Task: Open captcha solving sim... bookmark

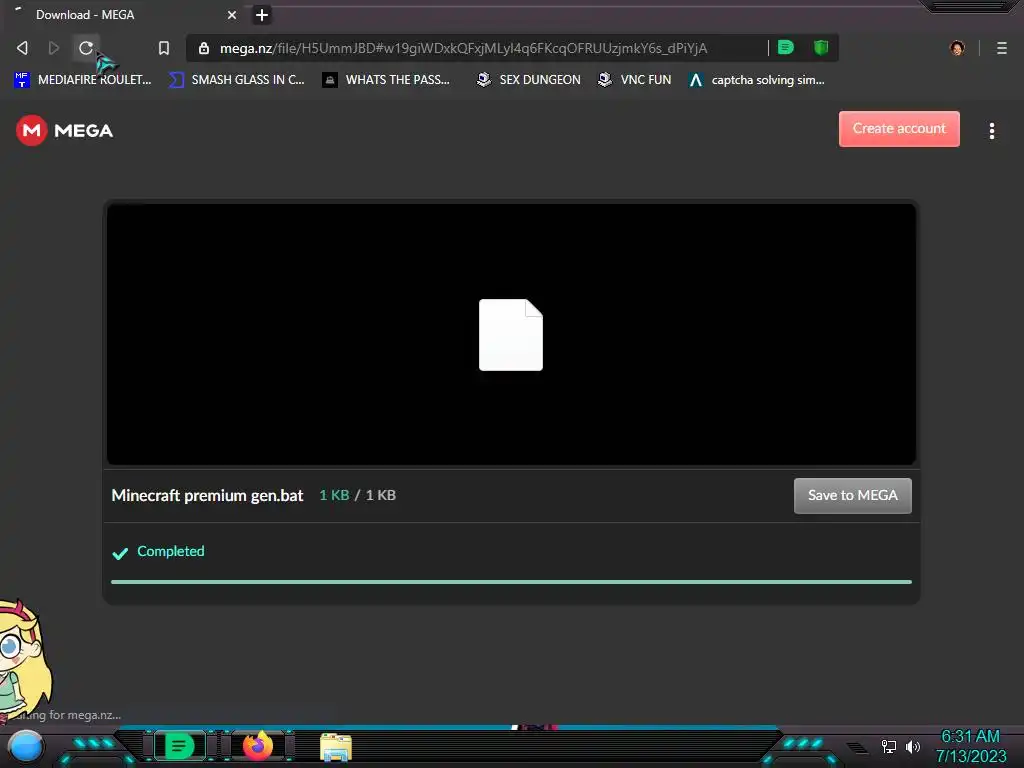Action: pos(756,80)
